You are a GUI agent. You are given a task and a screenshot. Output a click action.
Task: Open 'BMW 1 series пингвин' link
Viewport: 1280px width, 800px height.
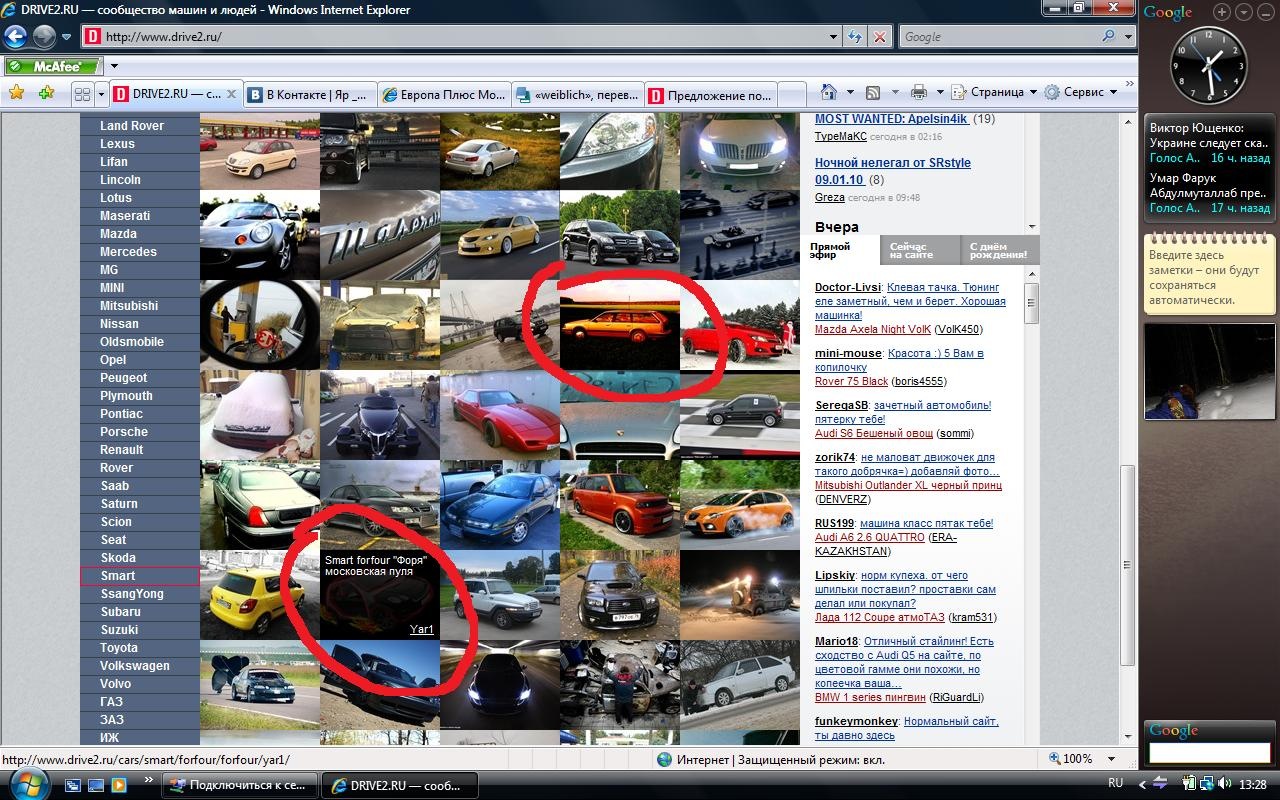coord(869,697)
